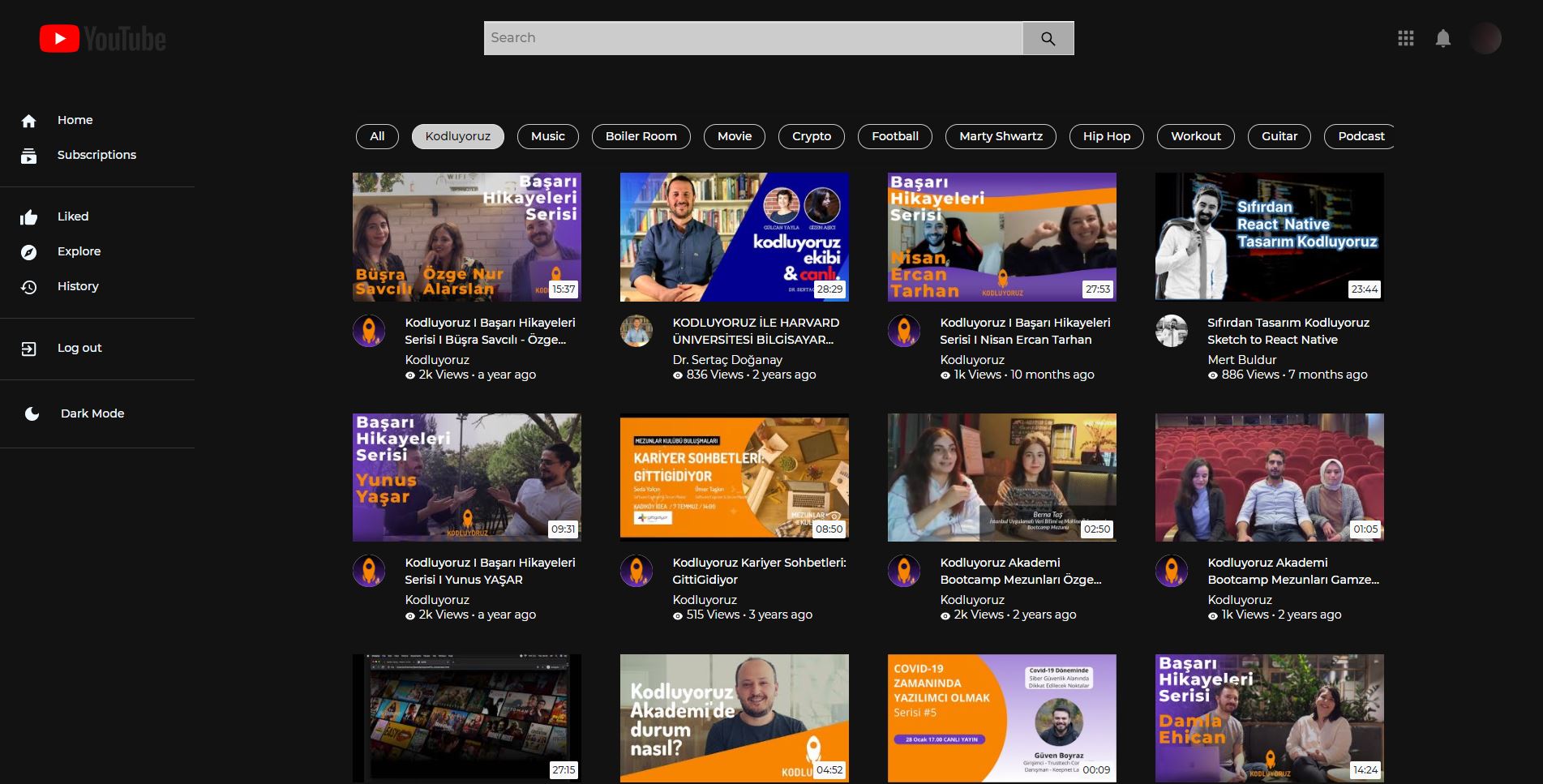Enable the Crypto filter chip
The height and width of the screenshot is (784, 1543).
tap(810, 136)
